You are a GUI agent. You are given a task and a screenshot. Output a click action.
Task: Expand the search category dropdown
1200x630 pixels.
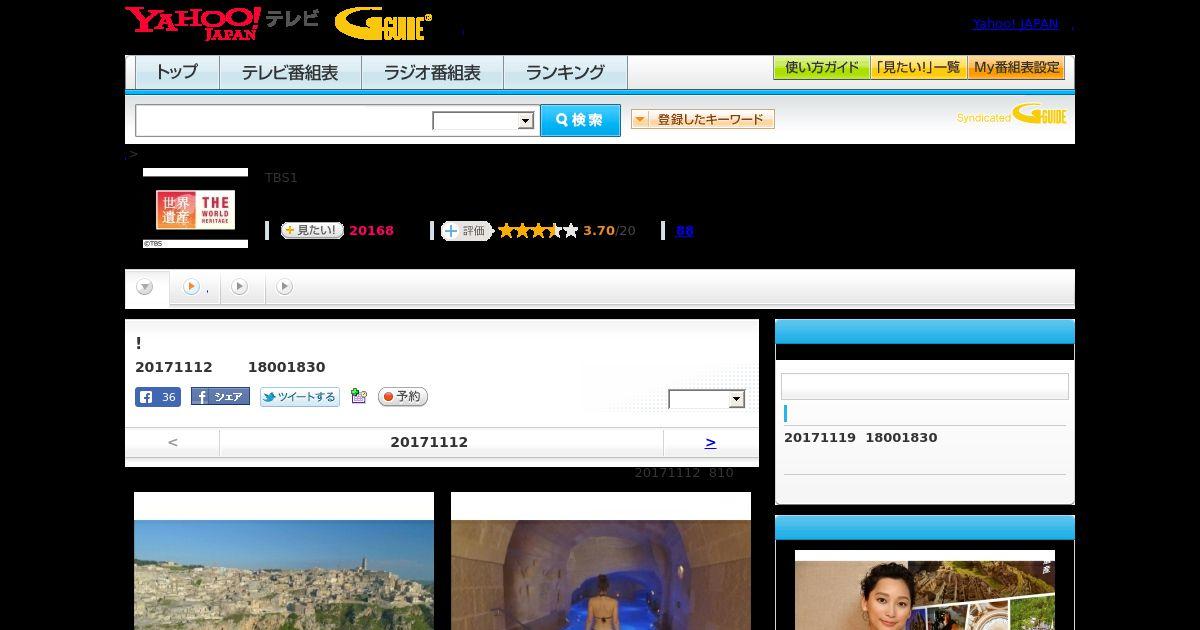[x=483, y=121]
